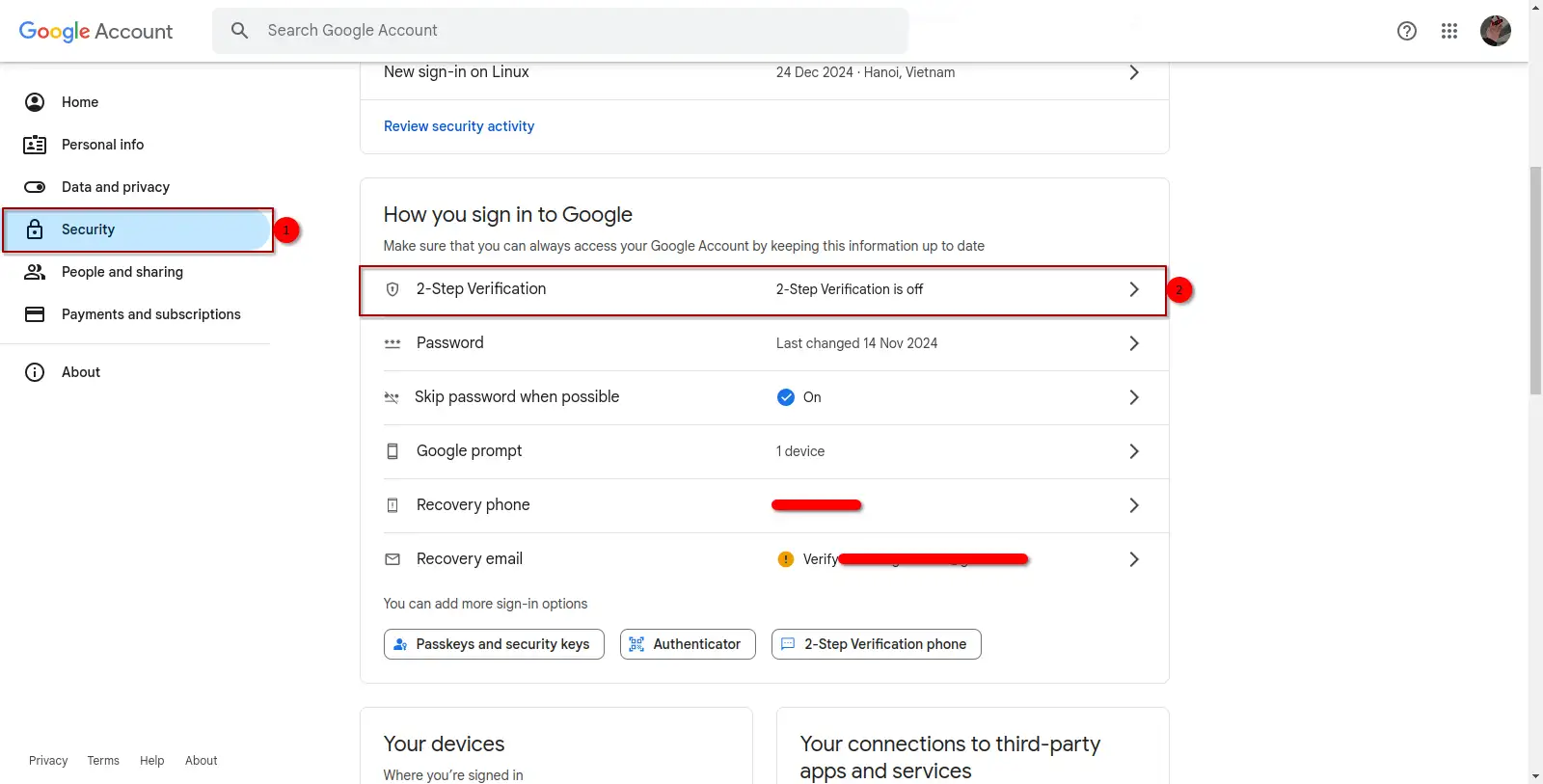Open the help question mark icon

point(1407,31)
